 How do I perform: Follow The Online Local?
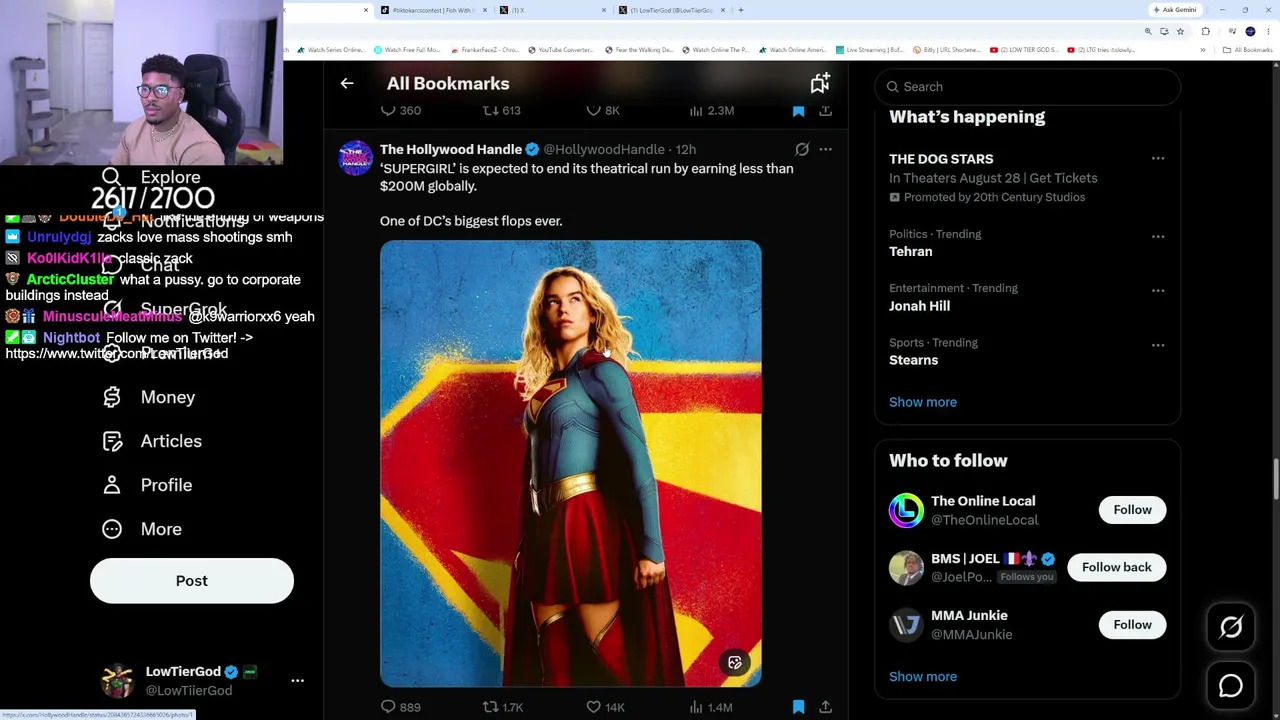[x=1133, y=510]
